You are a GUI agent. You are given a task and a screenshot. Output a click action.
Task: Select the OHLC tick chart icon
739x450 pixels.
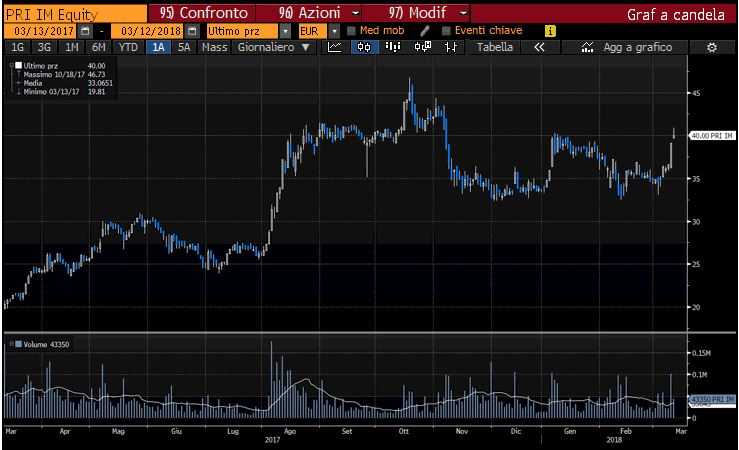[x=451, y=47]
